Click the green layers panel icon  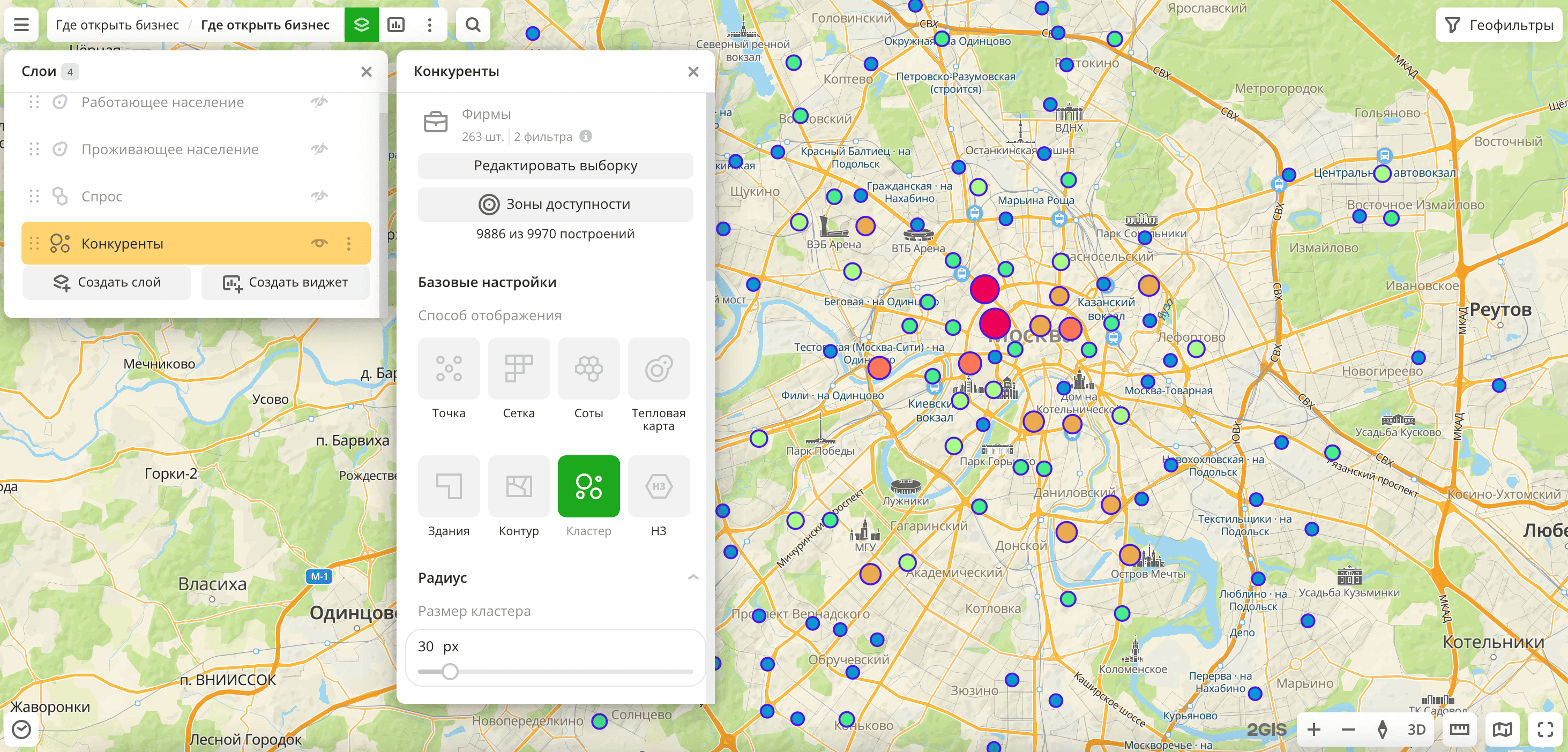pyautogui.click(x=362, y=25)
